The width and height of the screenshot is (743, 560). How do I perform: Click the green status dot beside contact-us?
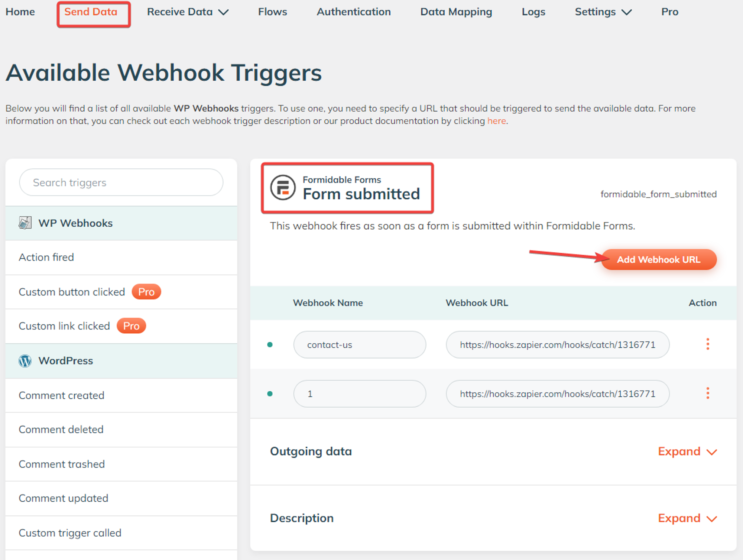pos(270,345)
